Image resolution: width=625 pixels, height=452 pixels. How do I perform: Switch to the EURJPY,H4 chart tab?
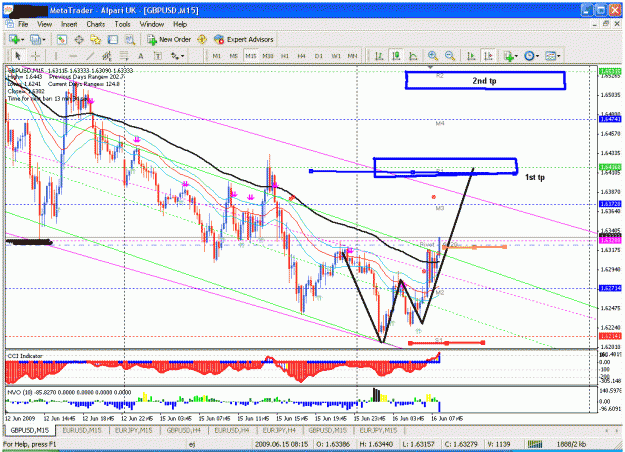click(279, 430)
